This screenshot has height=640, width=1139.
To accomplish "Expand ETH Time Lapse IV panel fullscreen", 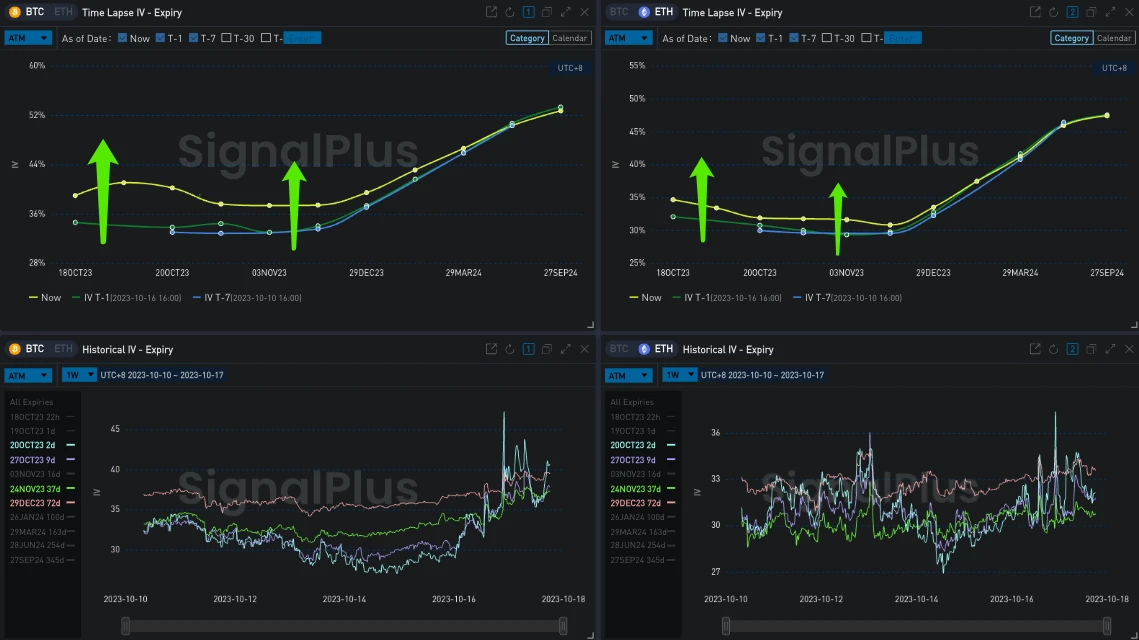I will pyautogui.click(x=1110, y=12).
